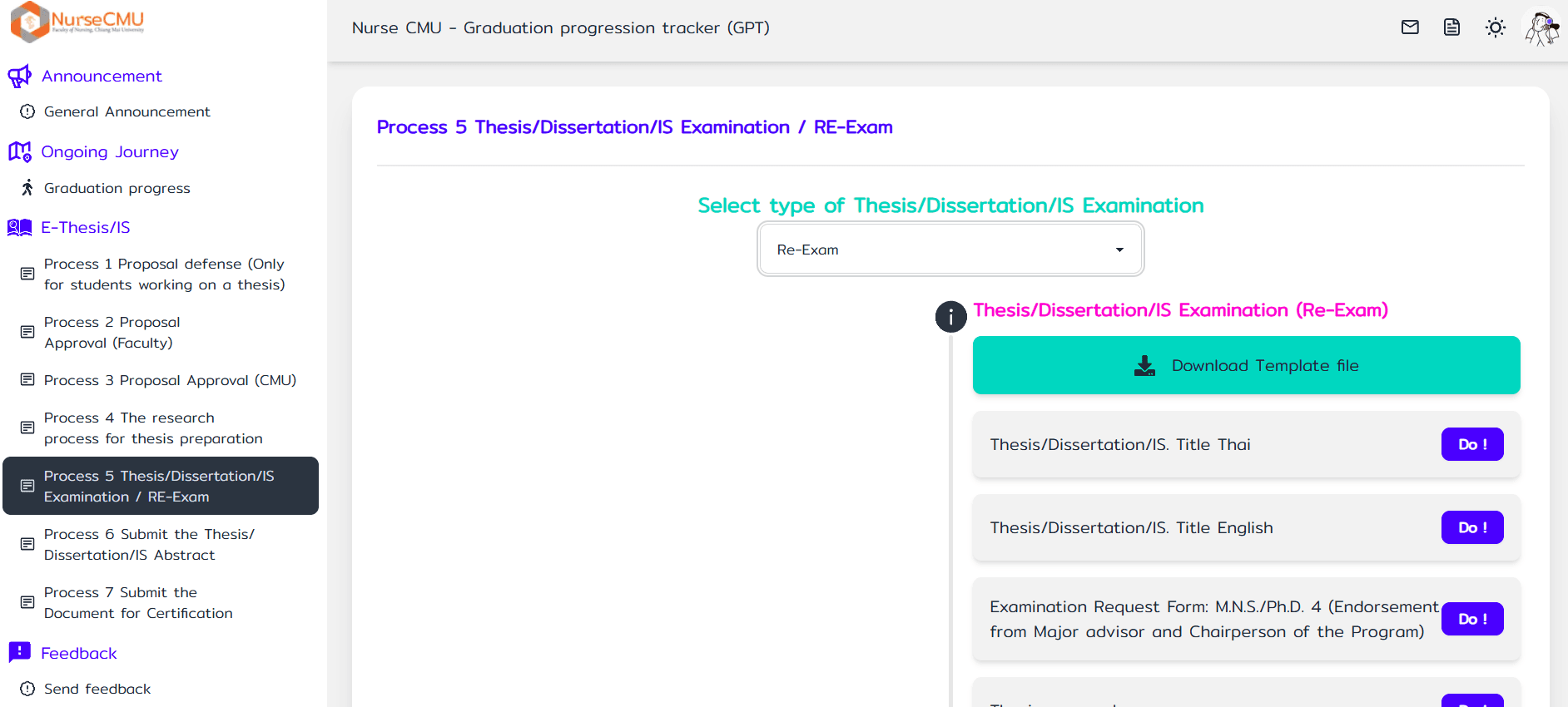The image size is (1568, 707).
Task: Click the NurseCMU logo
Action: tap(77, 21)
